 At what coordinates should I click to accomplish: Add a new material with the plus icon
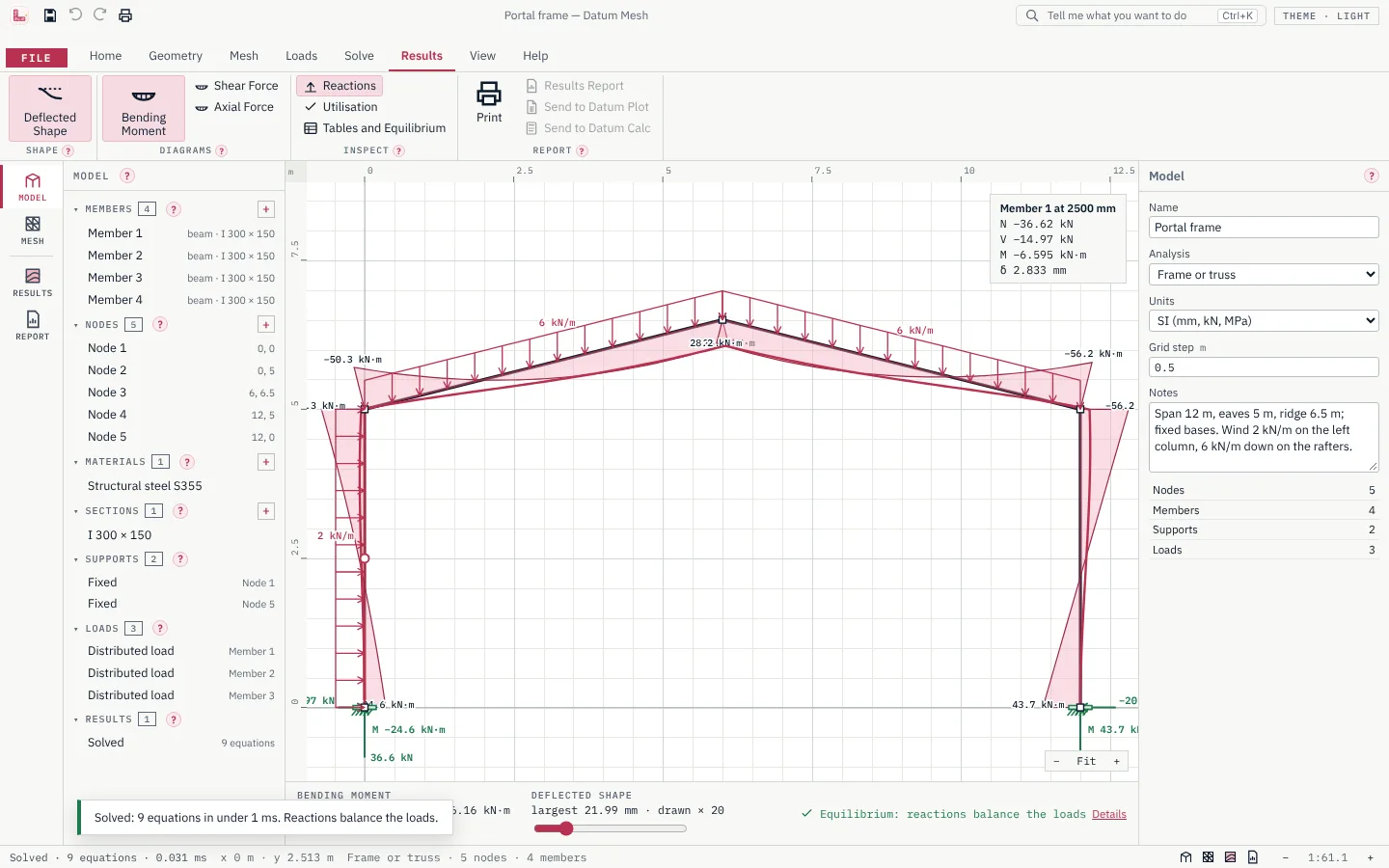coord(266,462)
